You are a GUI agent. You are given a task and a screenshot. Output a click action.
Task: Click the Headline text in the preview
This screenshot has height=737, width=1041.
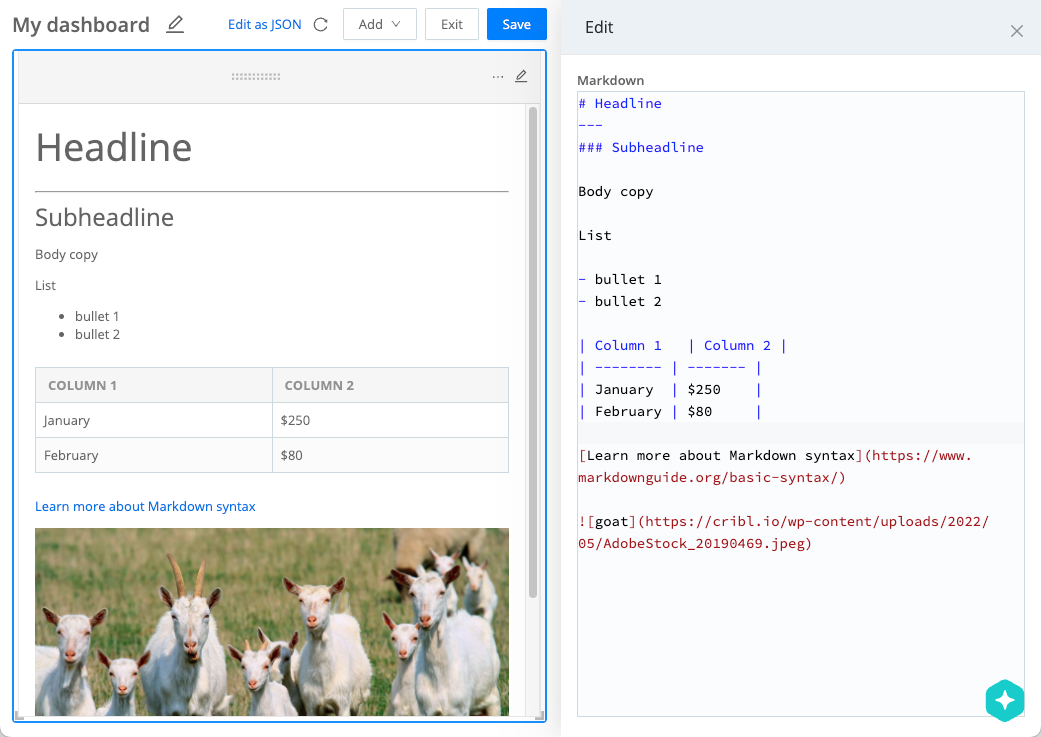click(113, 148)
